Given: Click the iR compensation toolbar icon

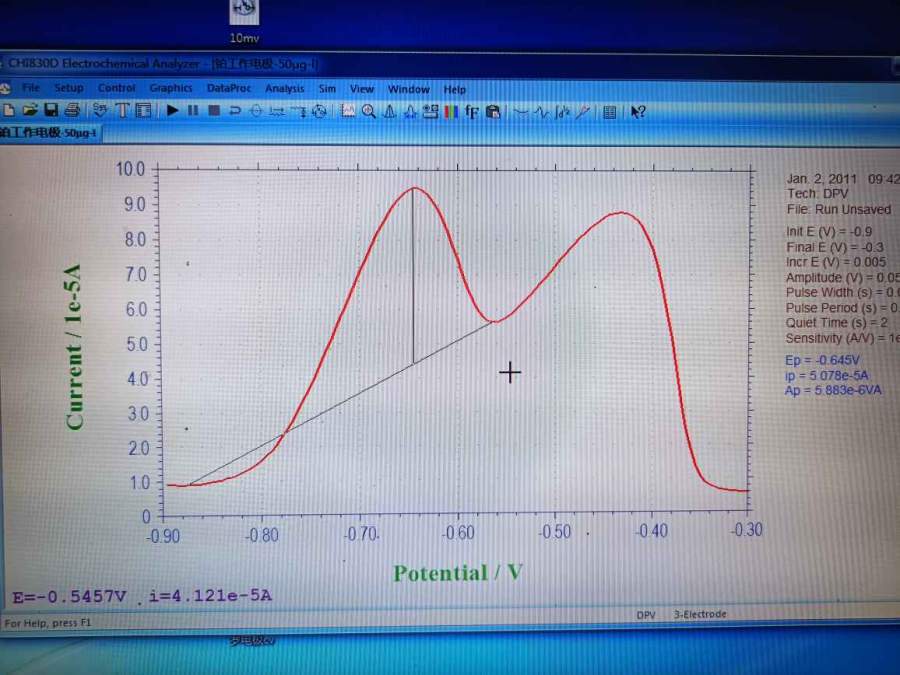Looking at the screenshot, I should click(277, 111).
